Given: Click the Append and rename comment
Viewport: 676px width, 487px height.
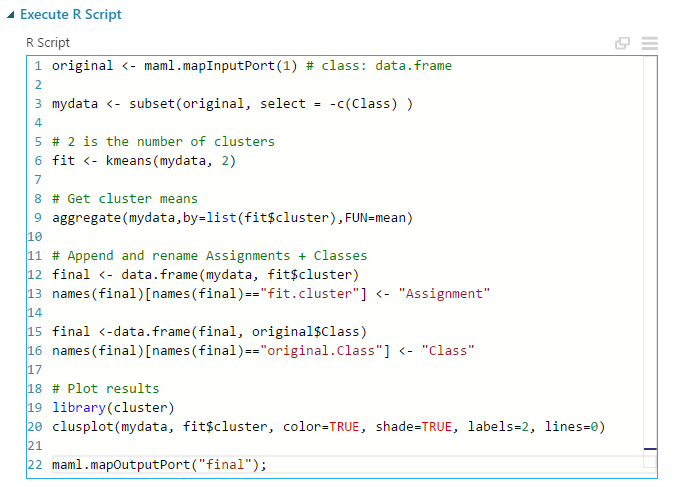Looking at the screenshot, I should tap(210, 256).
